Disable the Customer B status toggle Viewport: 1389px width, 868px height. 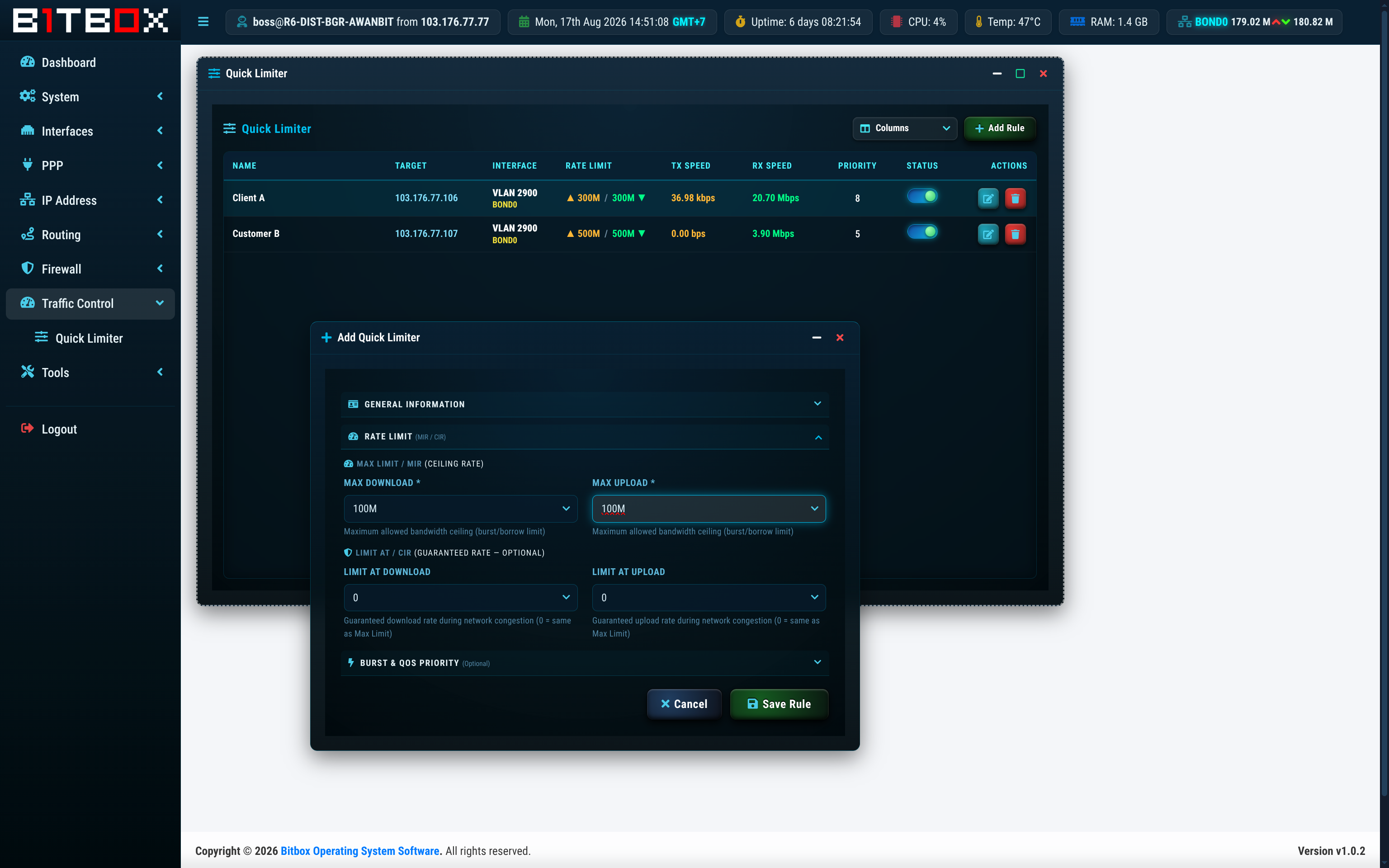(x=922, y=232)
